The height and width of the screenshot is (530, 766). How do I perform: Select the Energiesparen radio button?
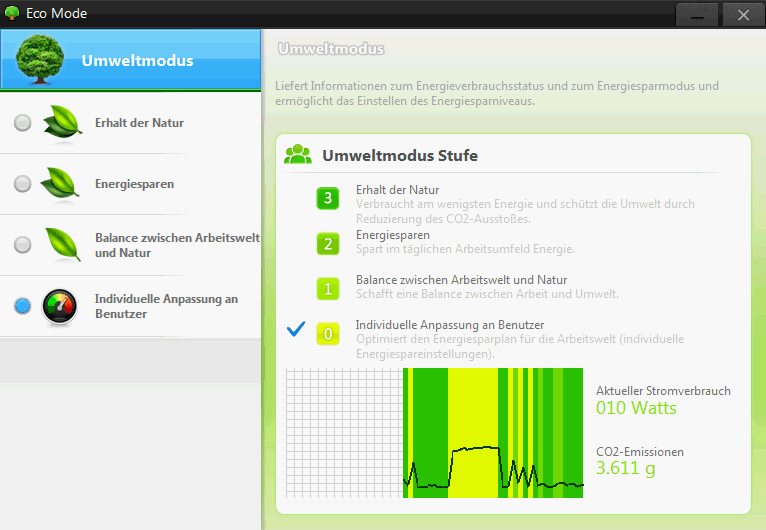22,184
